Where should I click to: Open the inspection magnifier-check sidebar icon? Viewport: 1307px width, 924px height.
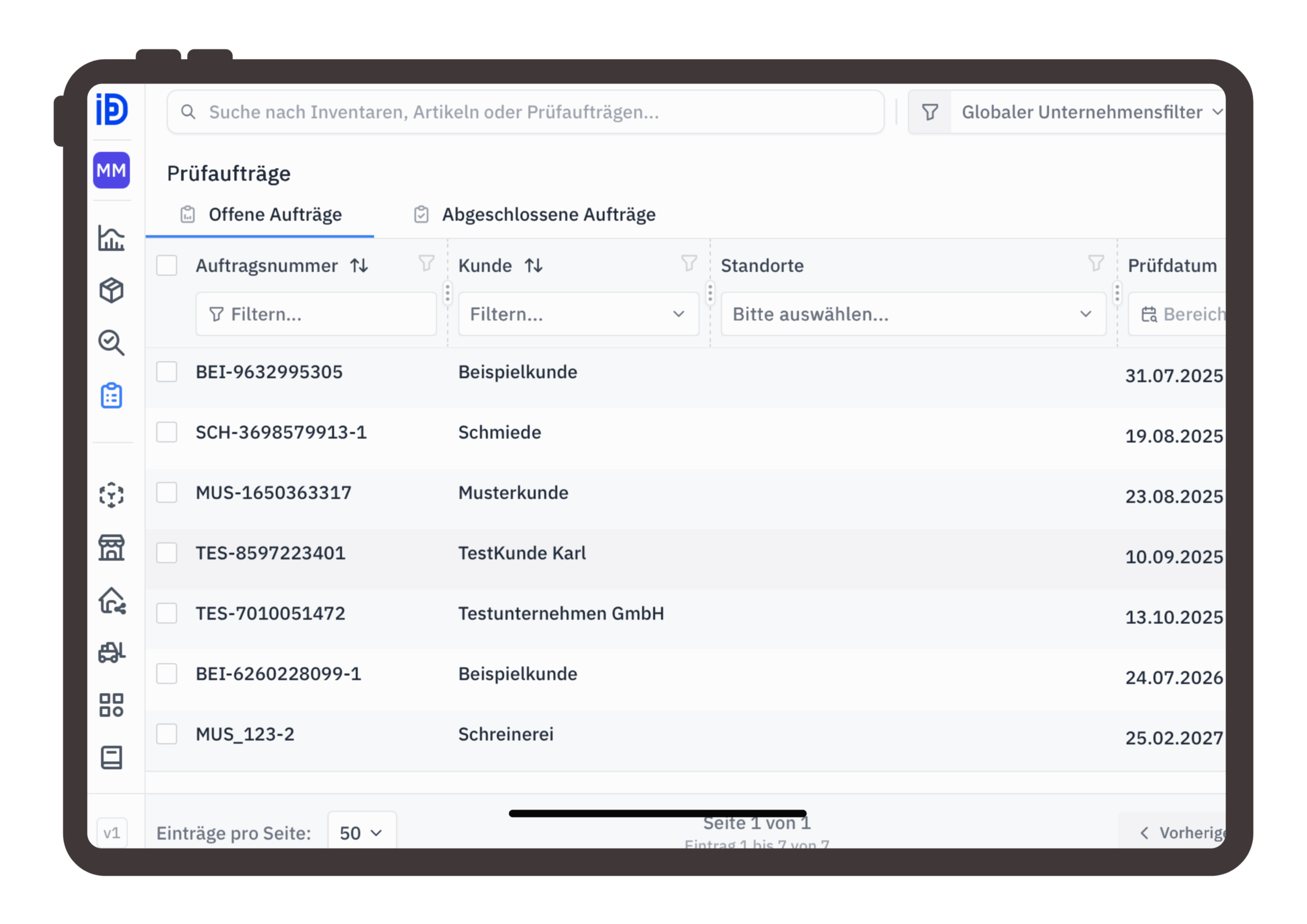click(112, 343)
